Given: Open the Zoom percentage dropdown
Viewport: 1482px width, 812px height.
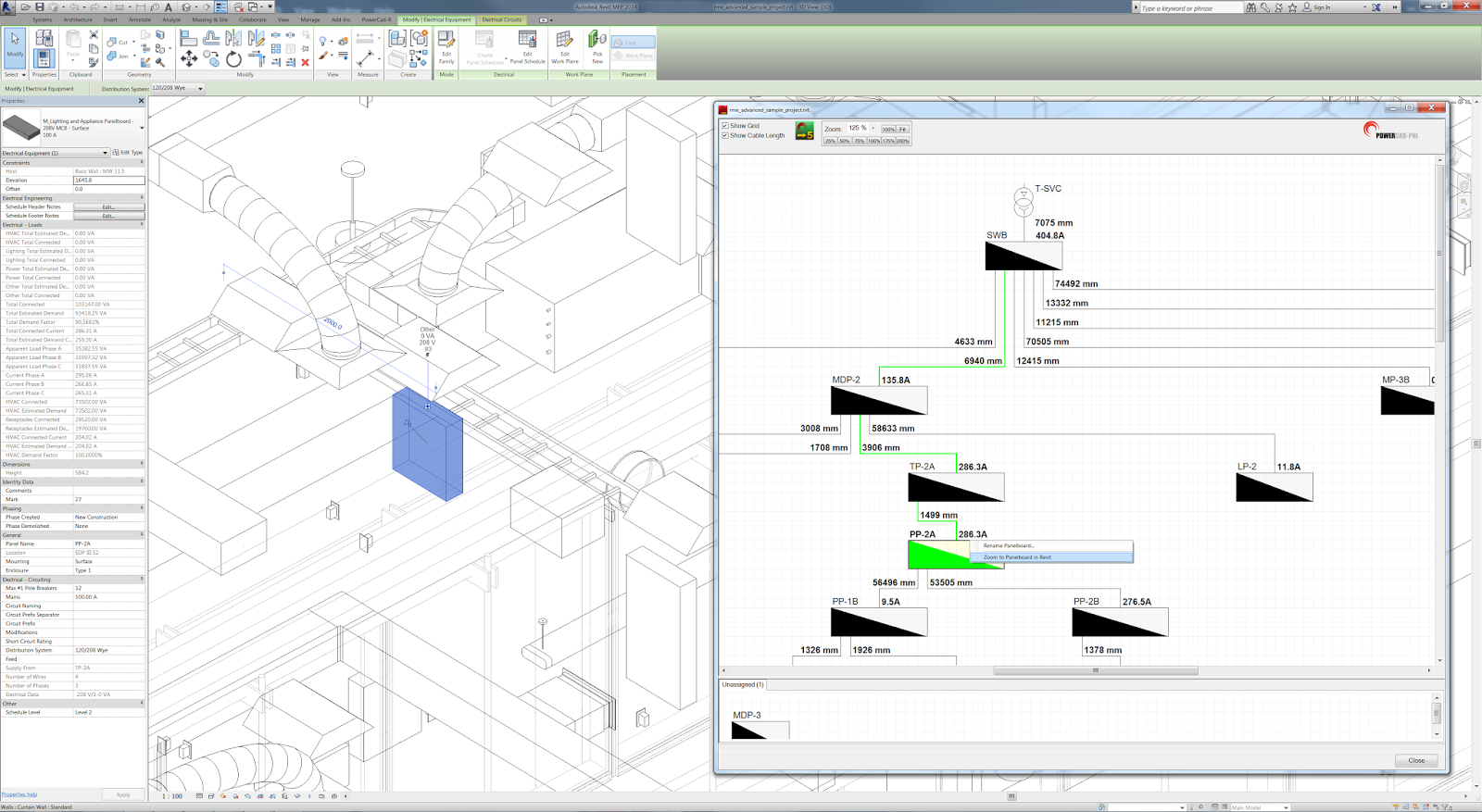Looking at the screenshot, I should coord(873,128).
